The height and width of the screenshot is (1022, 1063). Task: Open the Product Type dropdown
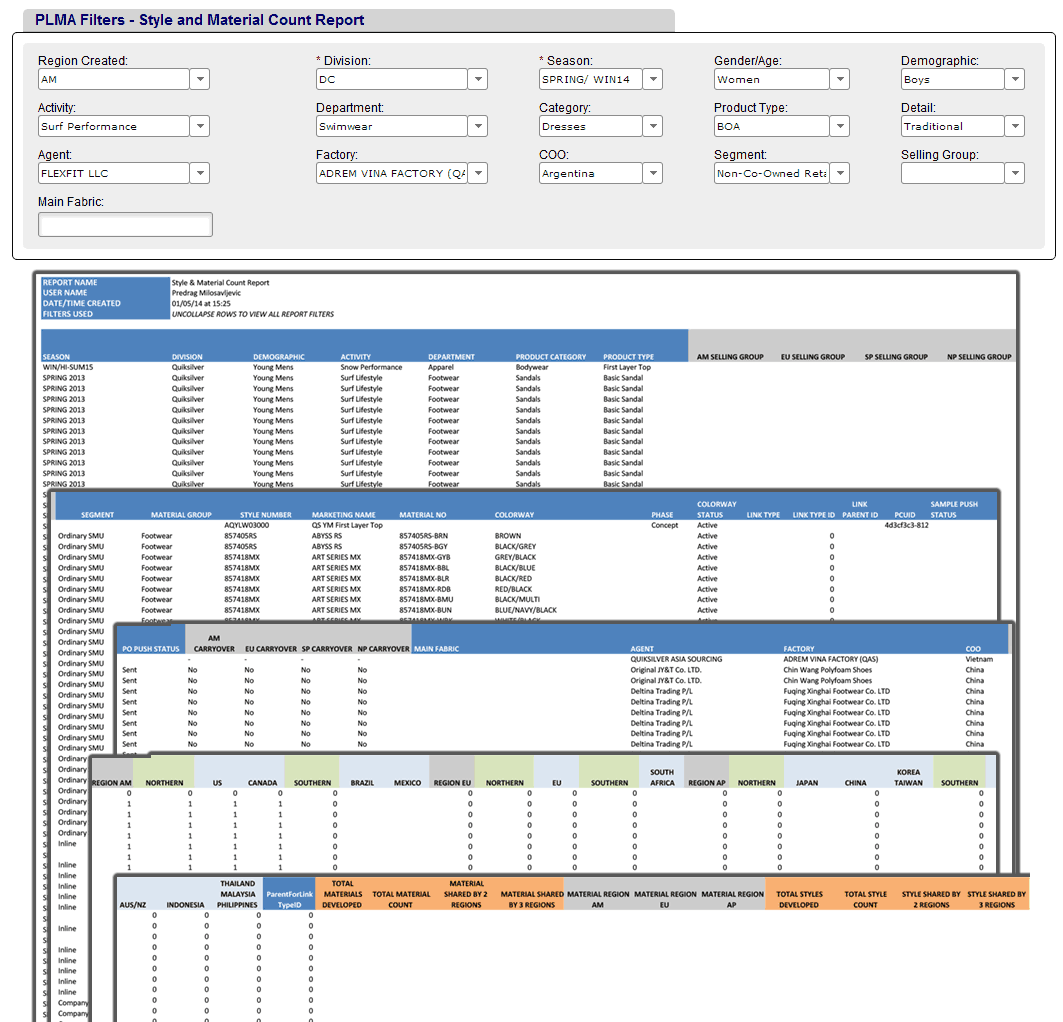click(x=839, y=126)
